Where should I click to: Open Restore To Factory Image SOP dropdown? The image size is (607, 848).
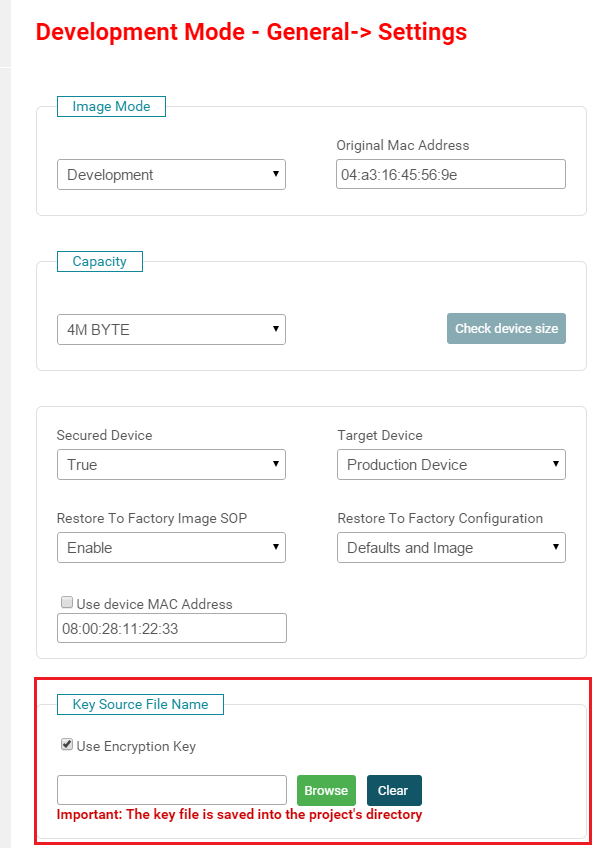171,547
